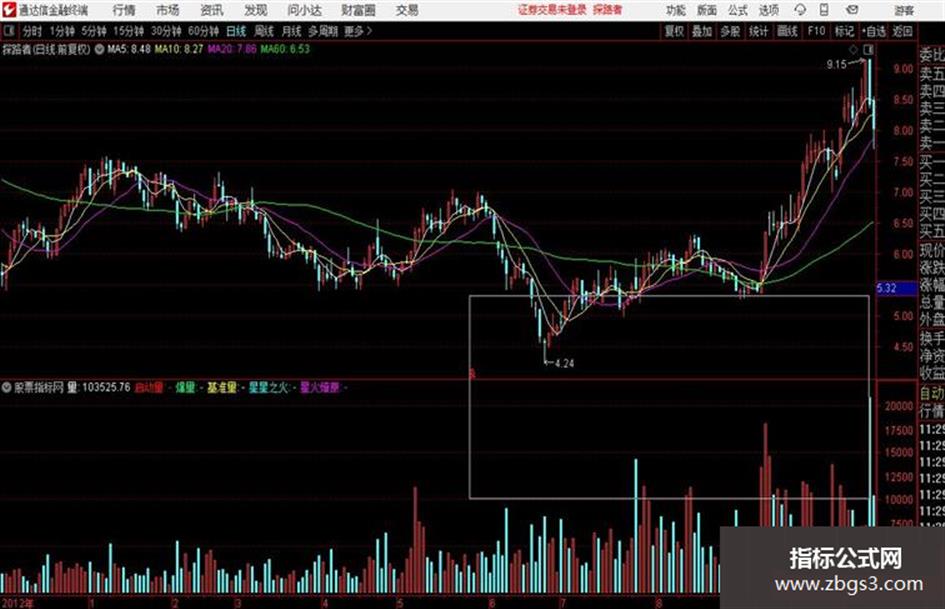Switch to the 15分钟 period tab
Viewport: 945px width, 609px height.
coord(128,31)
